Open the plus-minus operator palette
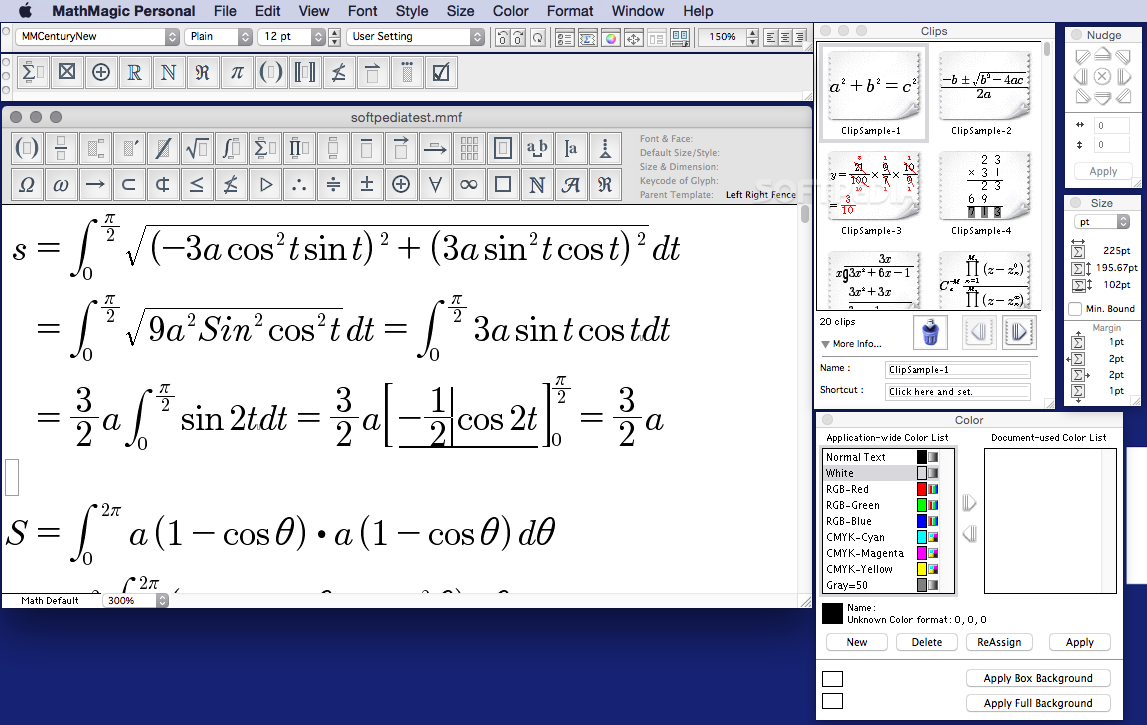 point(367,184)
